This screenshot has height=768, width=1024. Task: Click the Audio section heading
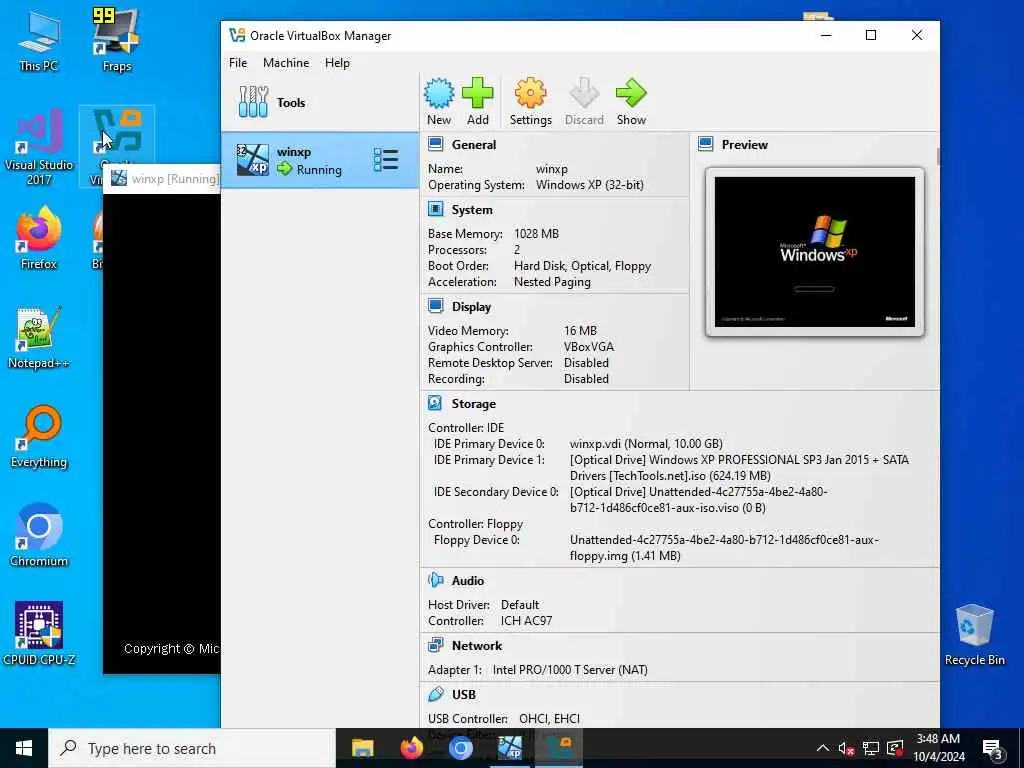click(x=468, y=581)
